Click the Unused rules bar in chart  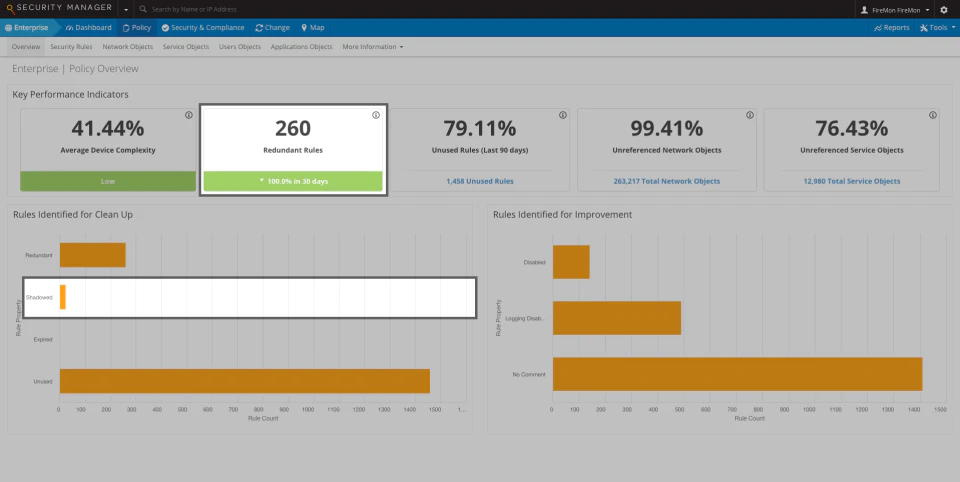pyautogui.click(x=245, y=381)
